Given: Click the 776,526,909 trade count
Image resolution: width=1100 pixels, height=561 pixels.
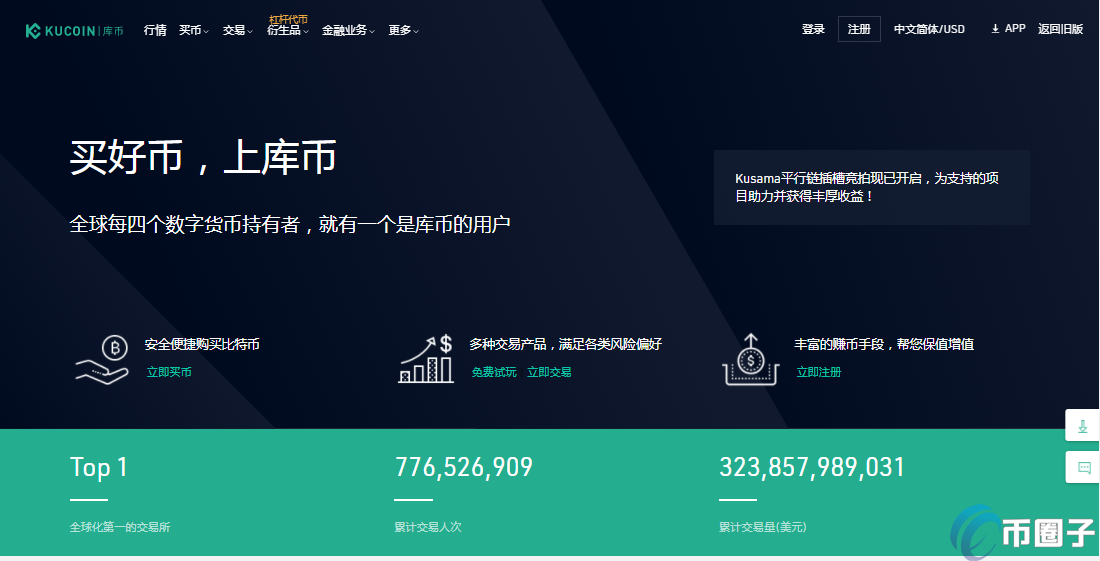Looking at the screenshot, I should coord(464,467).
